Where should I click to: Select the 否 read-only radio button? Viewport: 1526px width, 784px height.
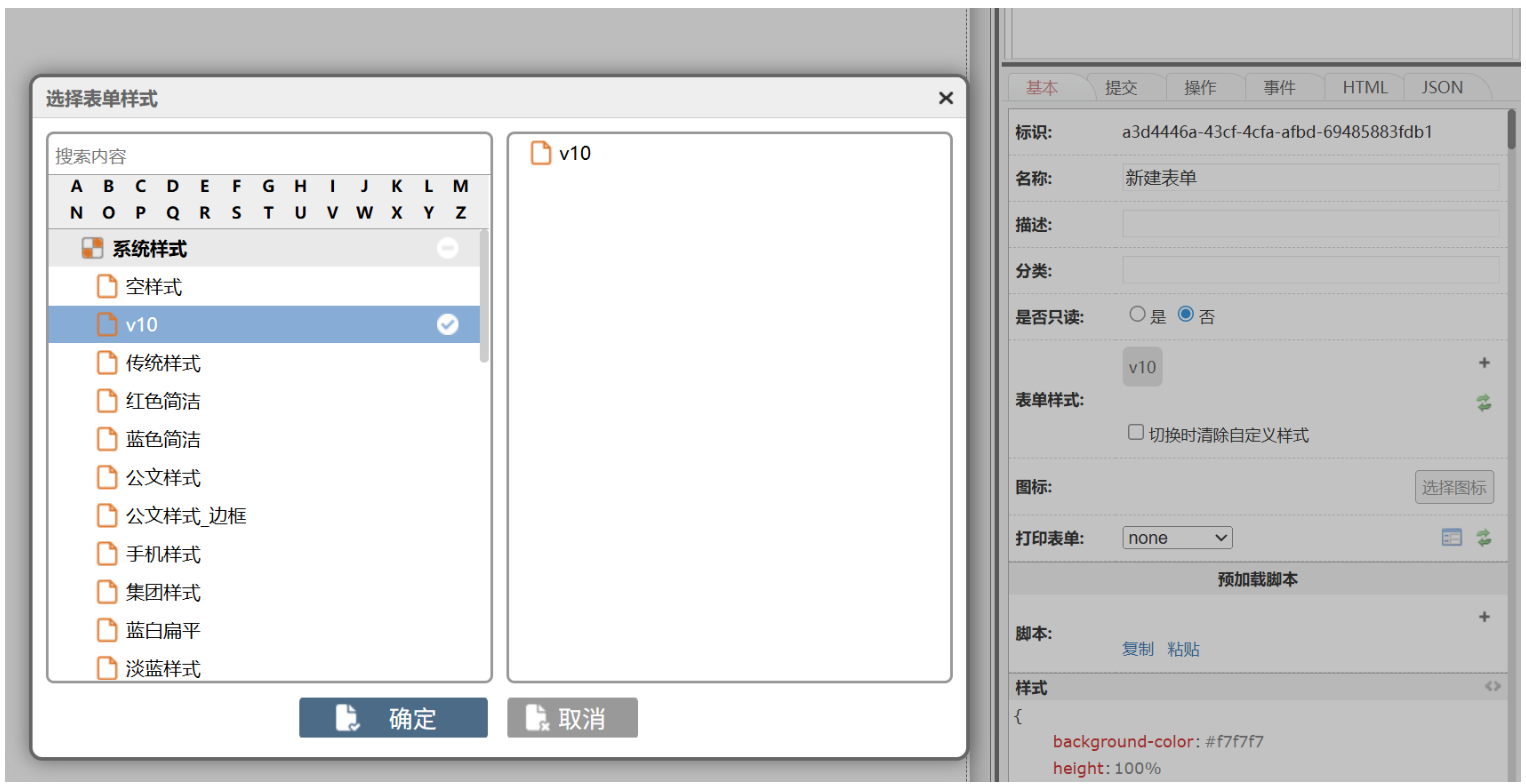[x=1186, y=314]
